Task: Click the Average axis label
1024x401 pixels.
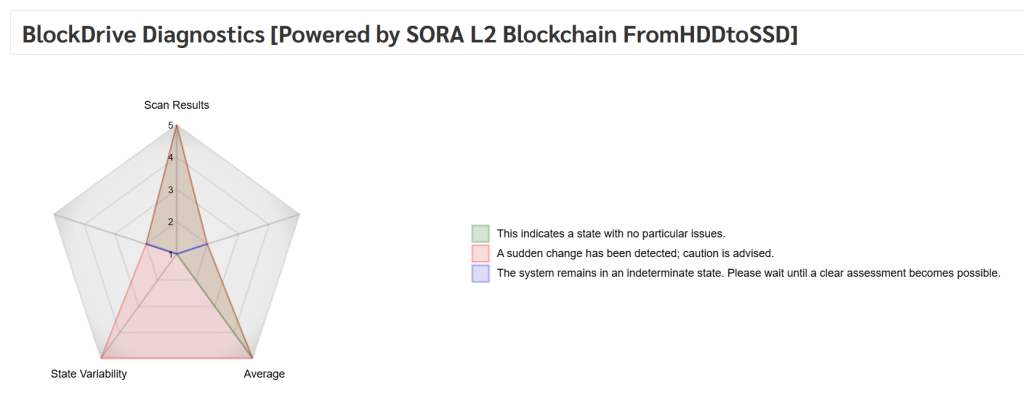Action: point(264,374)
